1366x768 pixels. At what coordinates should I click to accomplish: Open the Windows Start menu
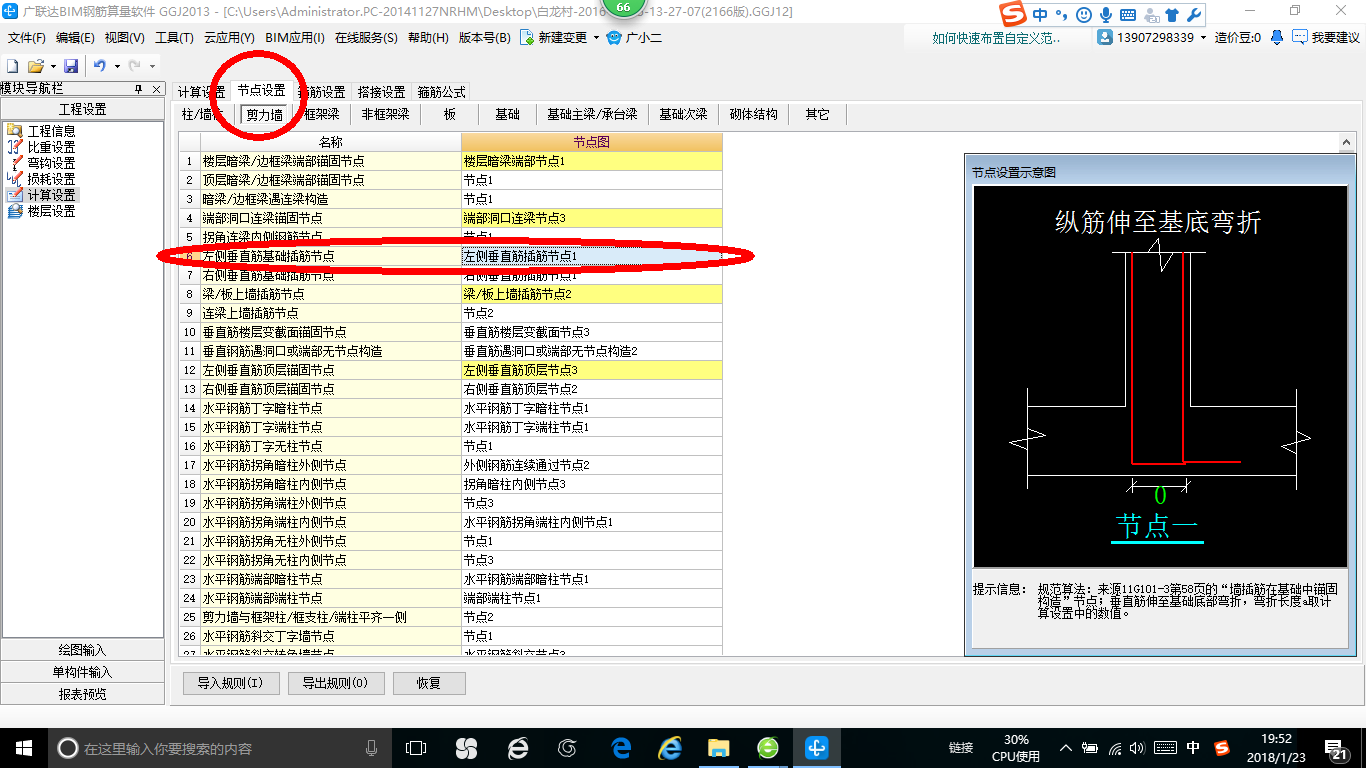coord(24,747)
